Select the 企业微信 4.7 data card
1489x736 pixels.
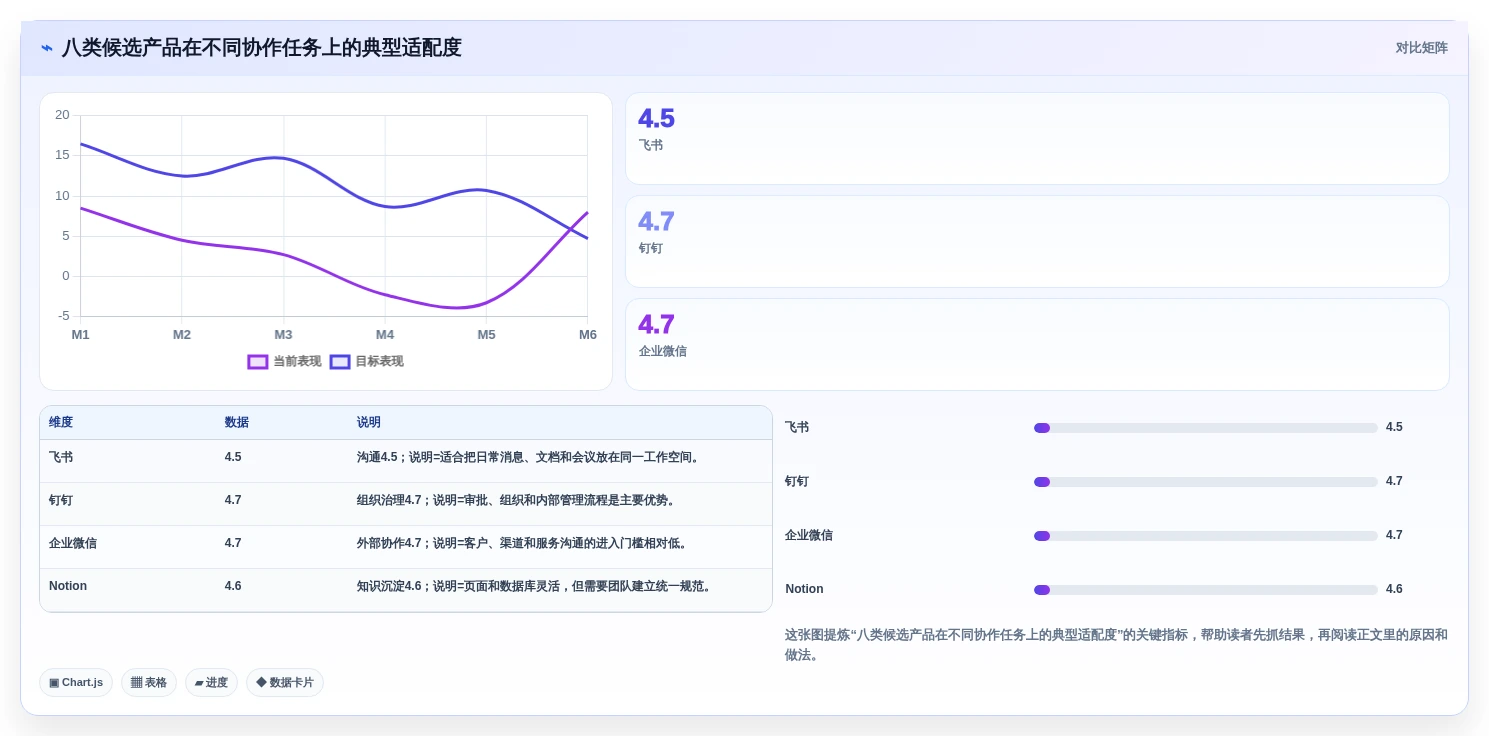click(1037, 345)
